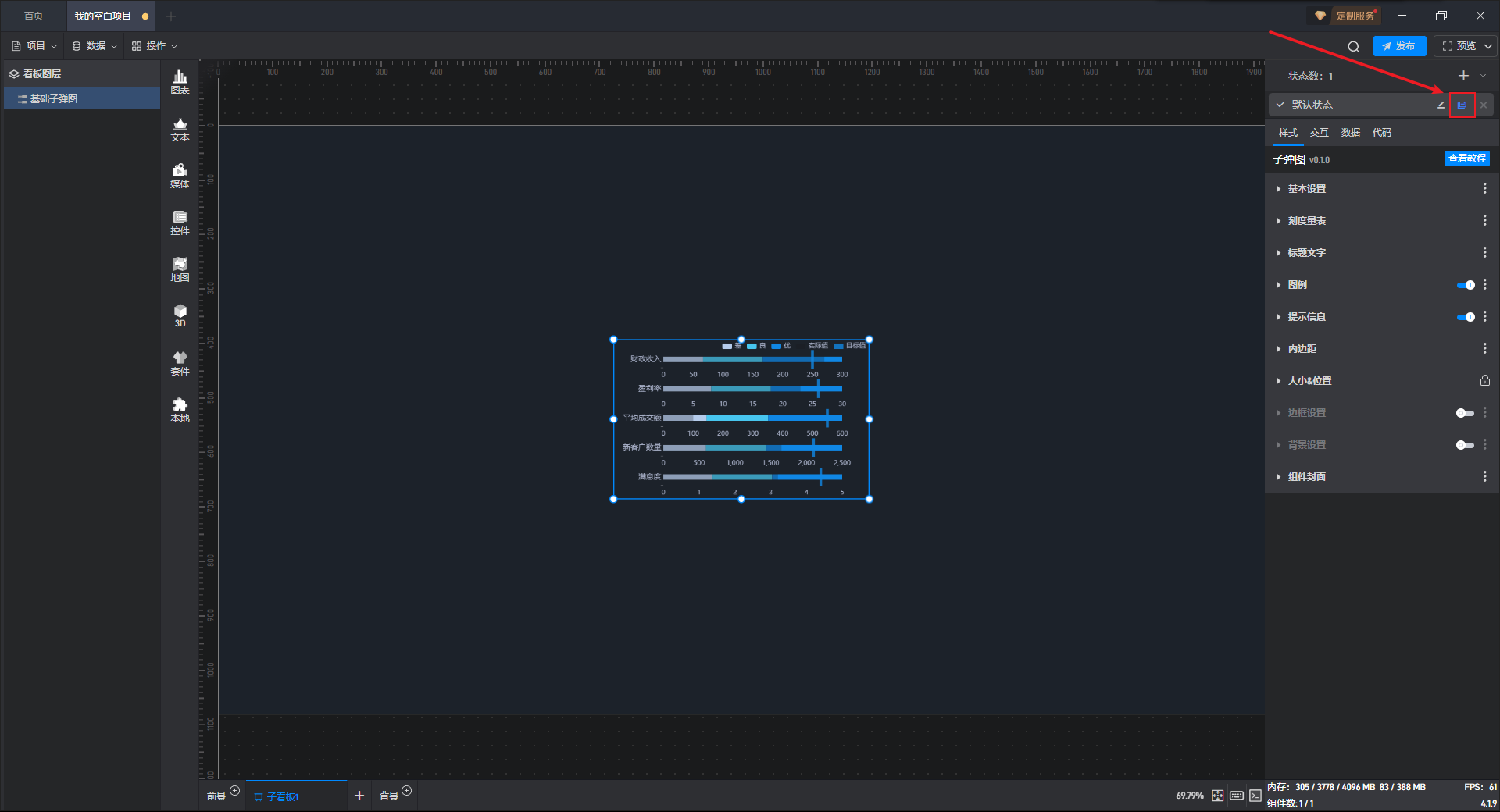The height and width of the screenshot is (812, 1500).
Task: Click the blue state icon beside 默认状态
Action: (x=1462, y=105)
